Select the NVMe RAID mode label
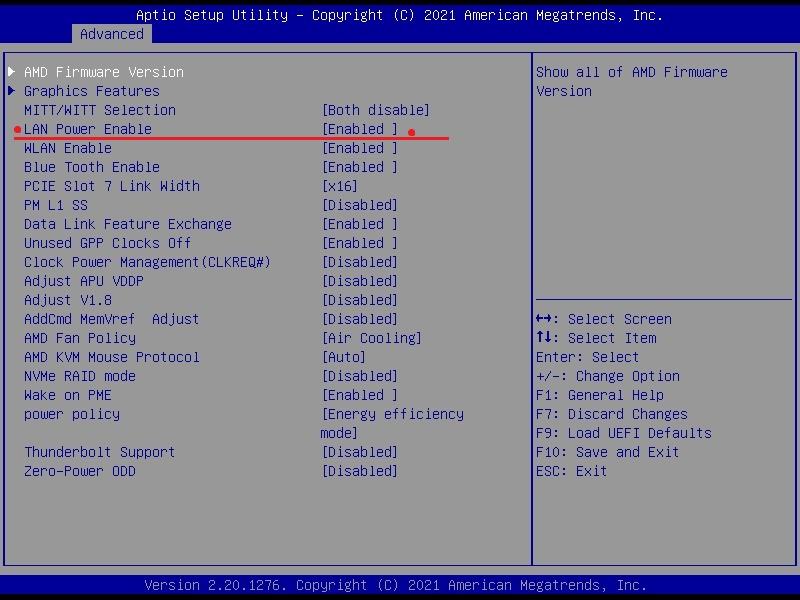The width and height of the screenshot is (800, 600). pos(80,376)
